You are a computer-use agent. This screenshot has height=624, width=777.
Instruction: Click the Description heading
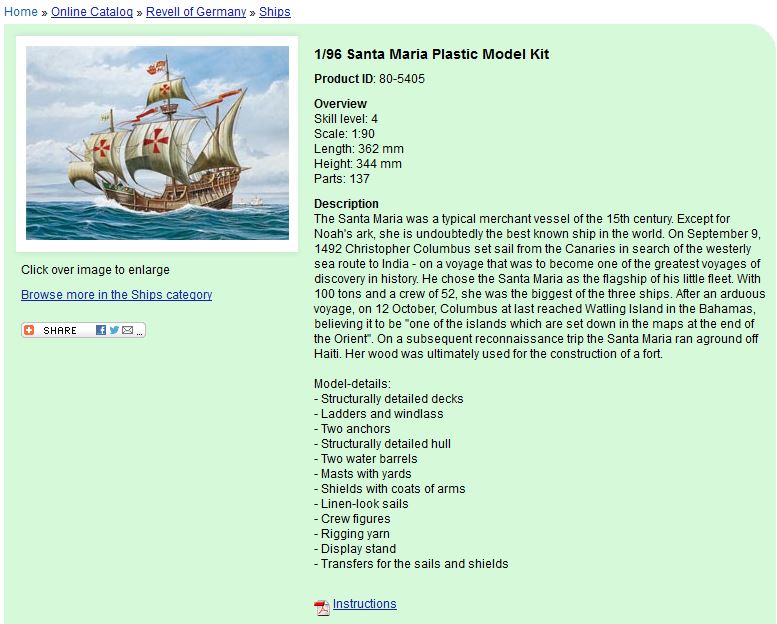346,204
